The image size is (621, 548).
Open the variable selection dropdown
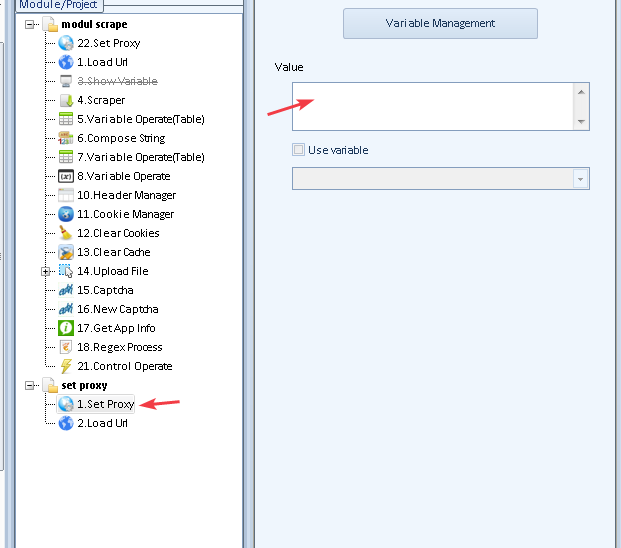pos(580,178)
